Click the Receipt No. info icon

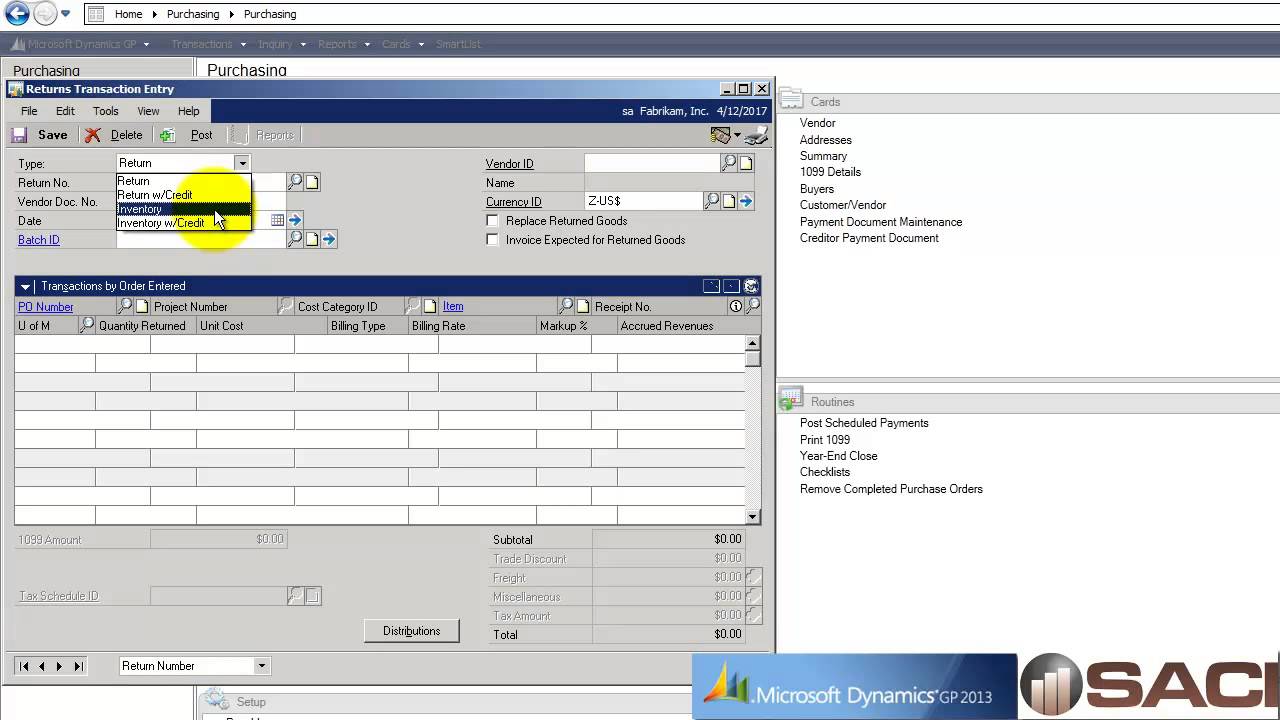(736, 306)
